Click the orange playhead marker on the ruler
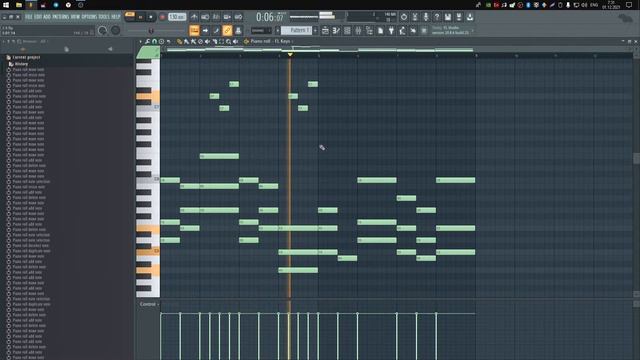640x360 pixels. pyautogui.click(x=290, y=54)
